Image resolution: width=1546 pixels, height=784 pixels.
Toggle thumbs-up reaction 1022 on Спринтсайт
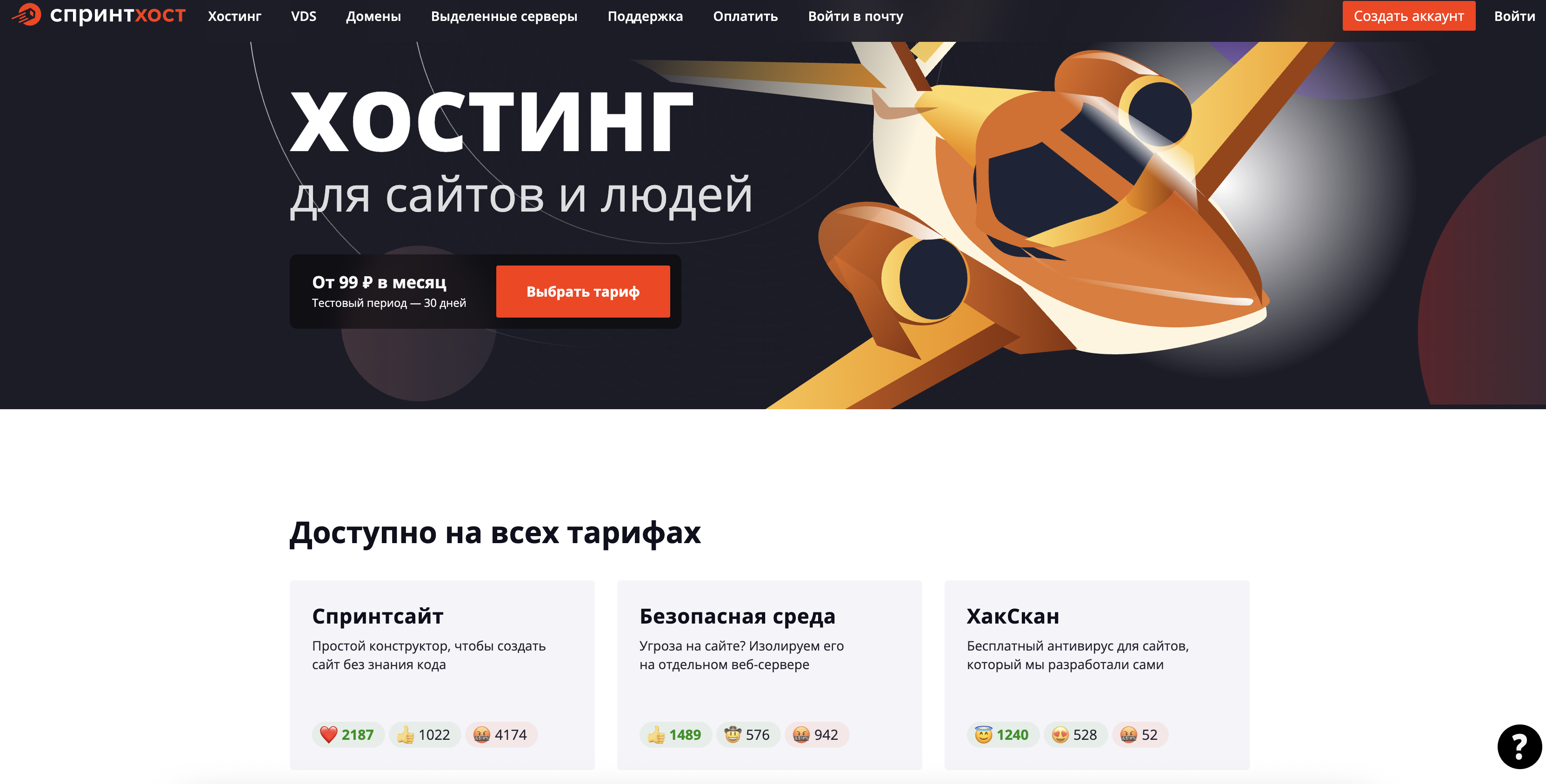(x=424, y=734)
